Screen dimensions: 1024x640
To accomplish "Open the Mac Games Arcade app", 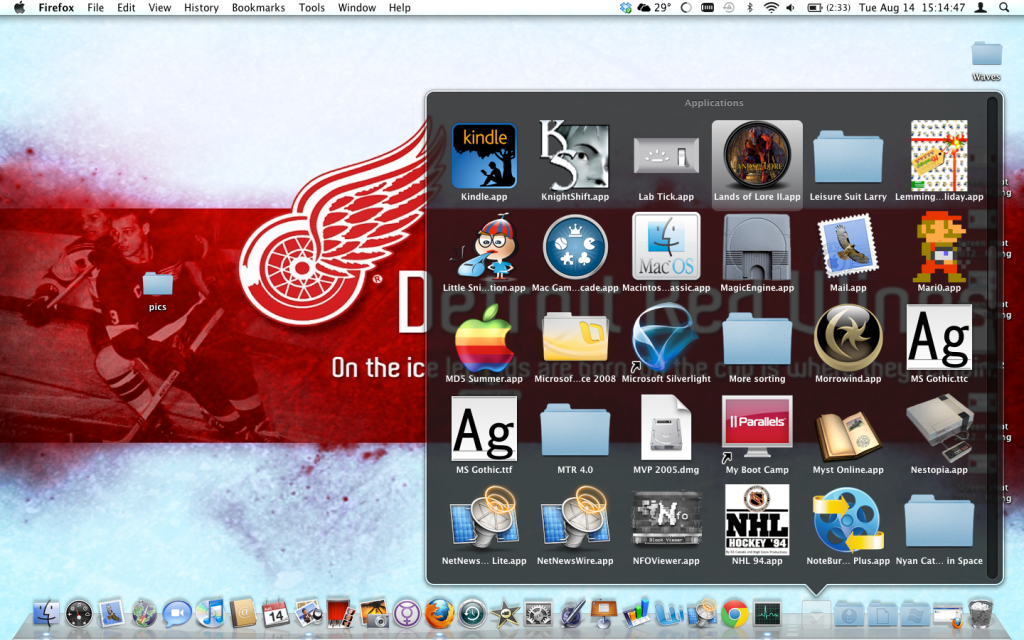I will coord(575,248).
